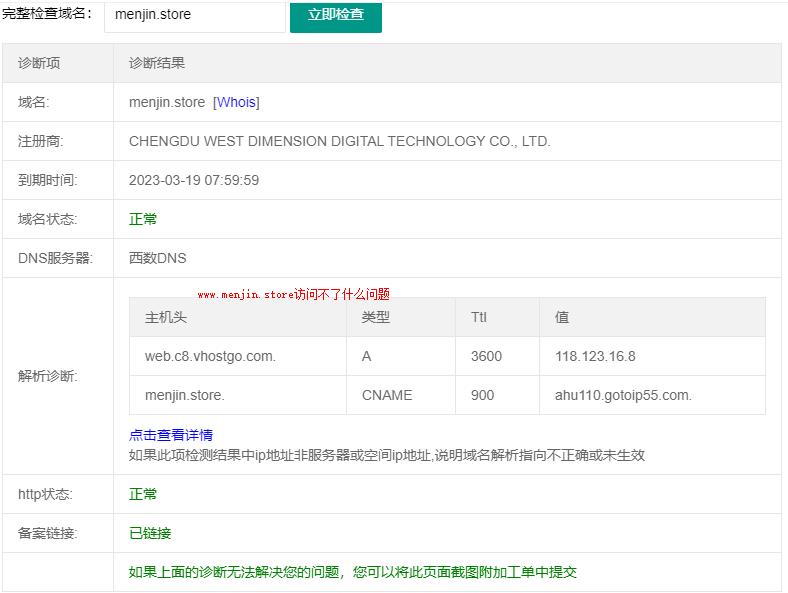Click the 主机头 table header
This screenshot has height=593, width=788.
pos(166,317)
